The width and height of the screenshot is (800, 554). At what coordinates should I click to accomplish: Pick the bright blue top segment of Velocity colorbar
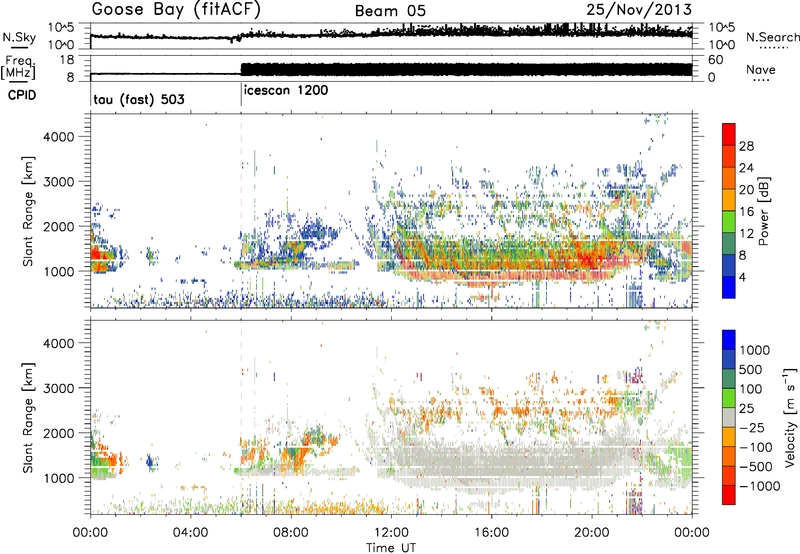[729, 339]
